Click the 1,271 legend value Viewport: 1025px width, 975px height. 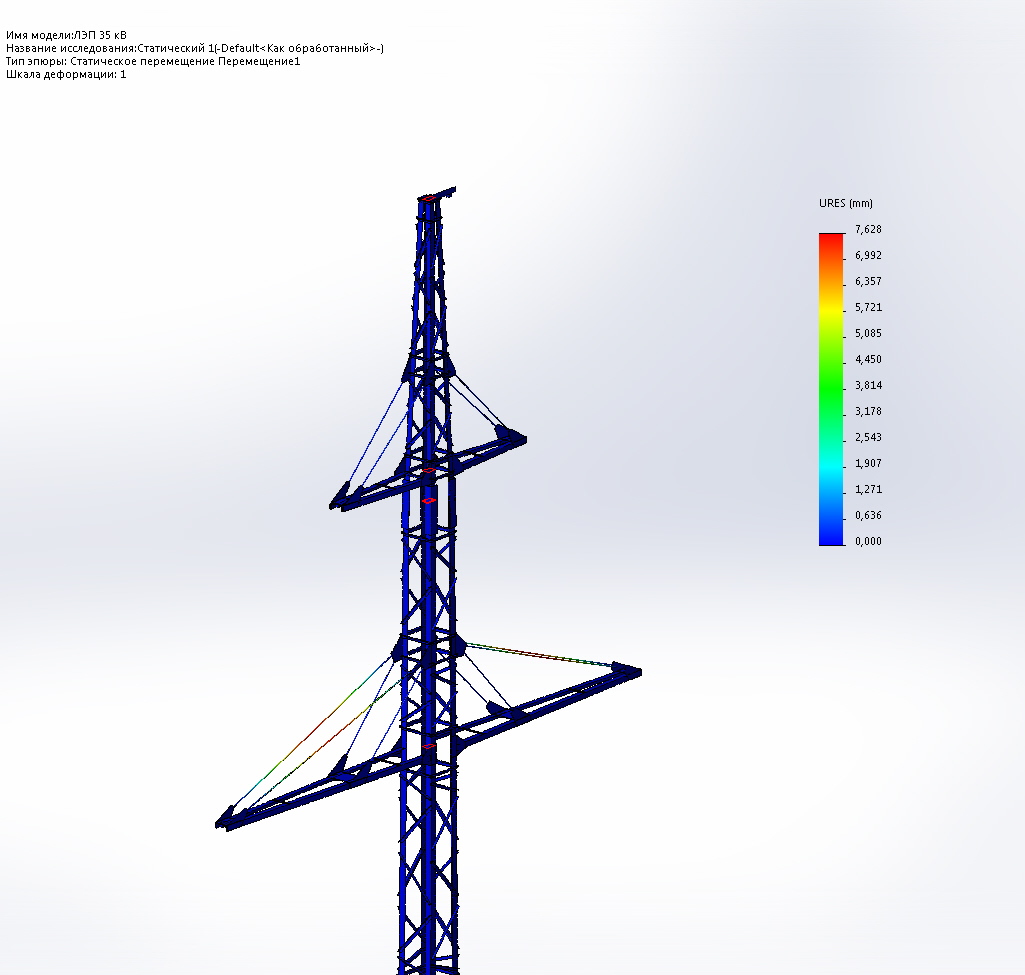point(868,489)
